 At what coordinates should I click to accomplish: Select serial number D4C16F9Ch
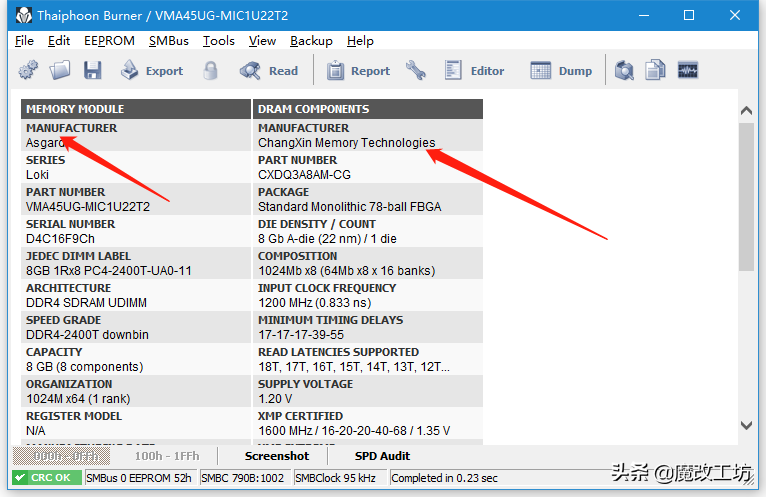click(x=60, y=238)
